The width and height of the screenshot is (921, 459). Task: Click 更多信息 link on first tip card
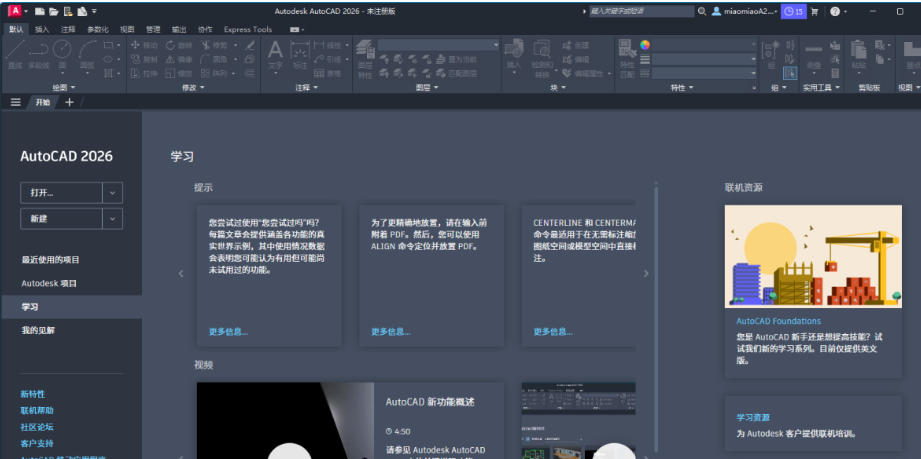(228, 332)
